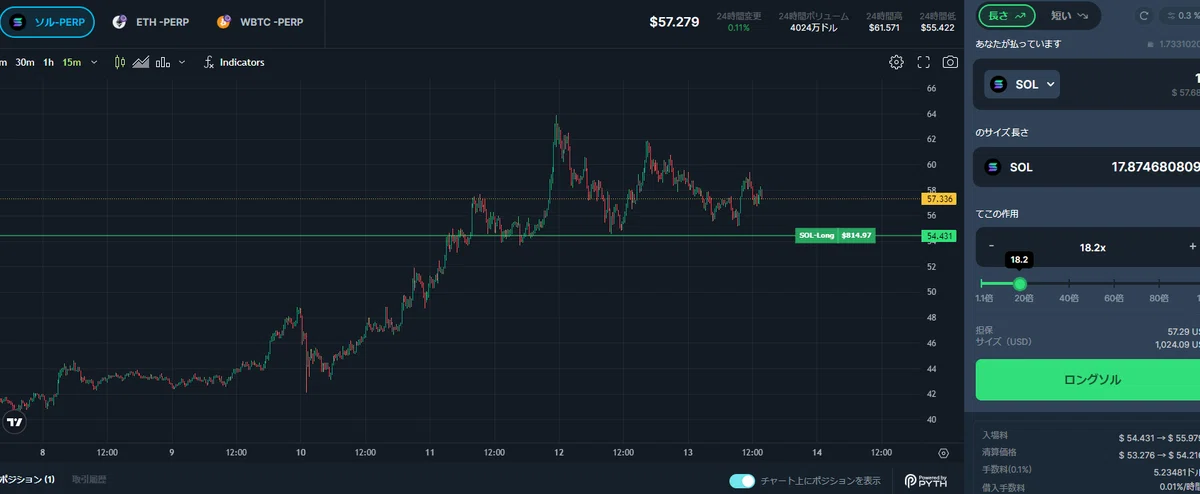The height and width of the screenshot is (494, 1200).
Task: Click the 80倍 leverage mark
Action: point(1159,298)
